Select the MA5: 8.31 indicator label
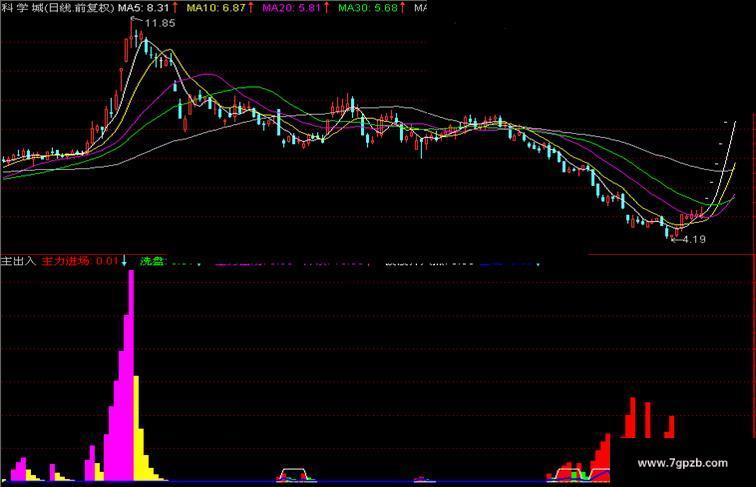The width and height of the screenshot is (756, 487). point(143,8)
